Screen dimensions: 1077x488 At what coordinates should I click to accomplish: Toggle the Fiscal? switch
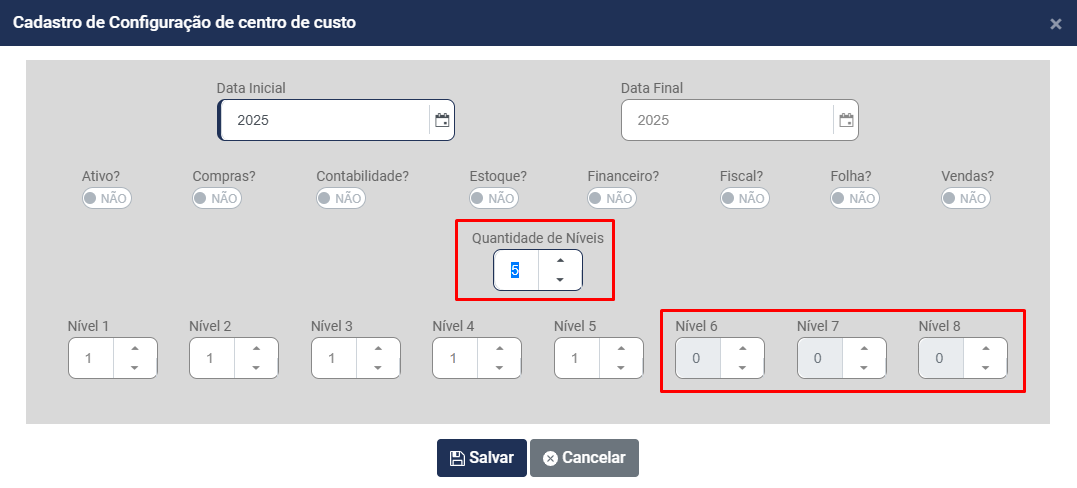(745, 198)
